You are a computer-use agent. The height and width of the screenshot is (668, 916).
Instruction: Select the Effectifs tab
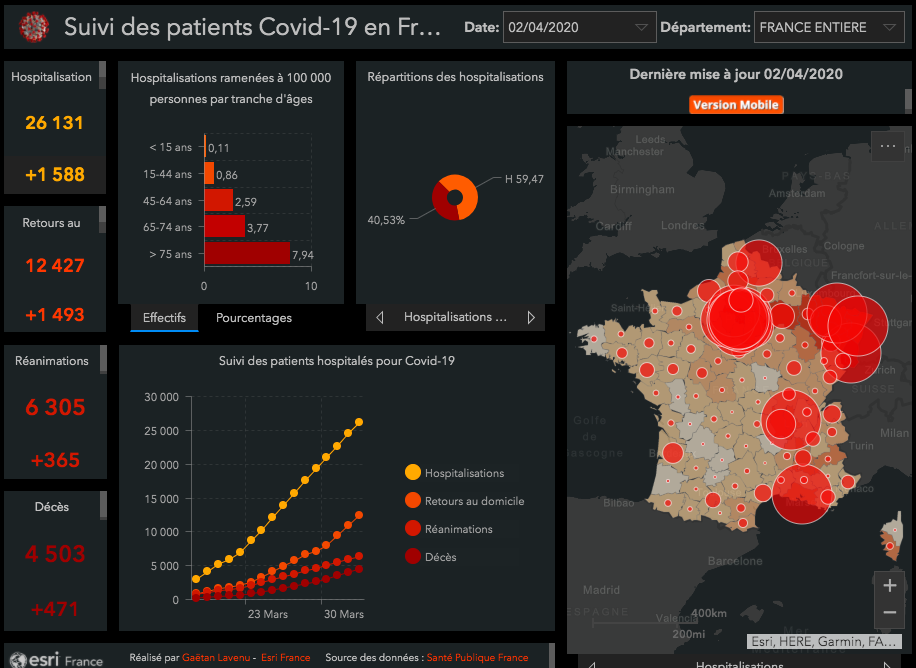pos(164,318)
